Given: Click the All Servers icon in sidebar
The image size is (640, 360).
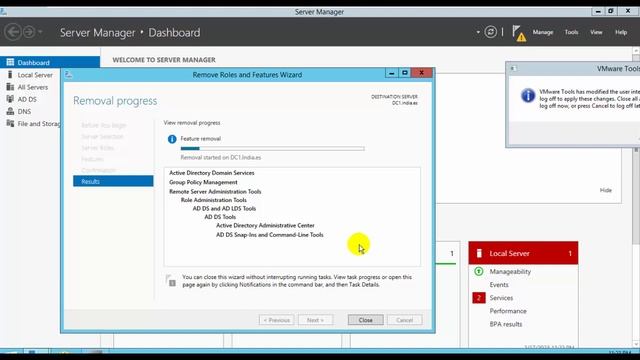Looking at the screenshot, I should [x=10, y=87].
